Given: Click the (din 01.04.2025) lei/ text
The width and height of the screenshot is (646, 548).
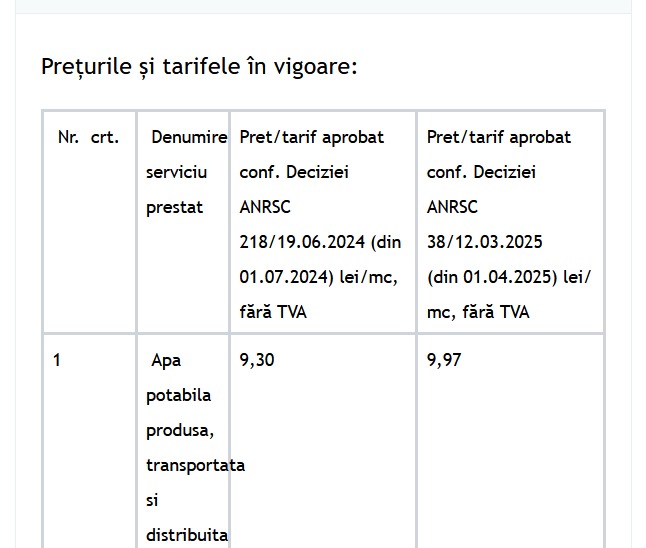Looking at the screenshot, I should click(509, 277).
